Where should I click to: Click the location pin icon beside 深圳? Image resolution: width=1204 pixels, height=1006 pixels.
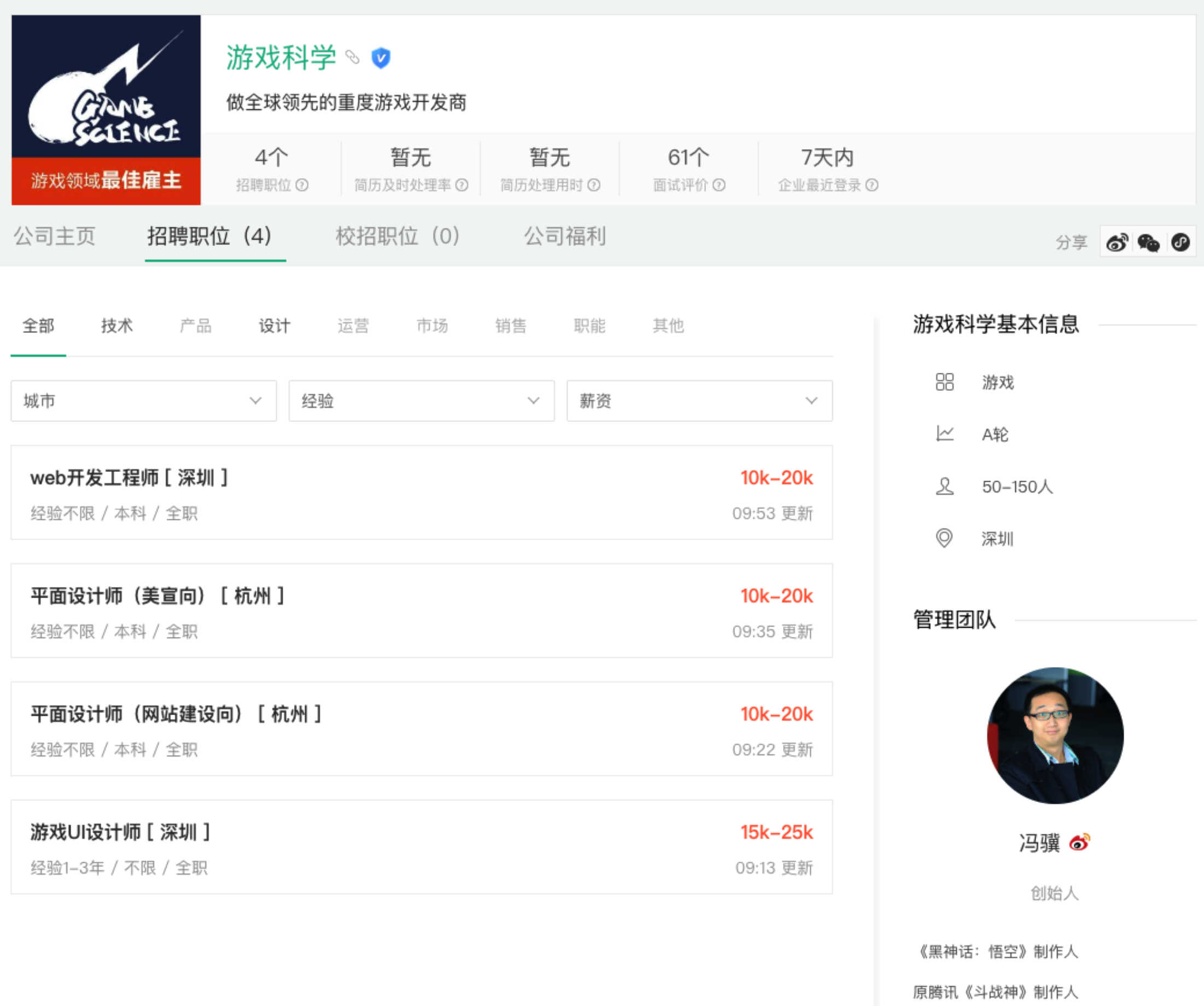tap(944, 538)
